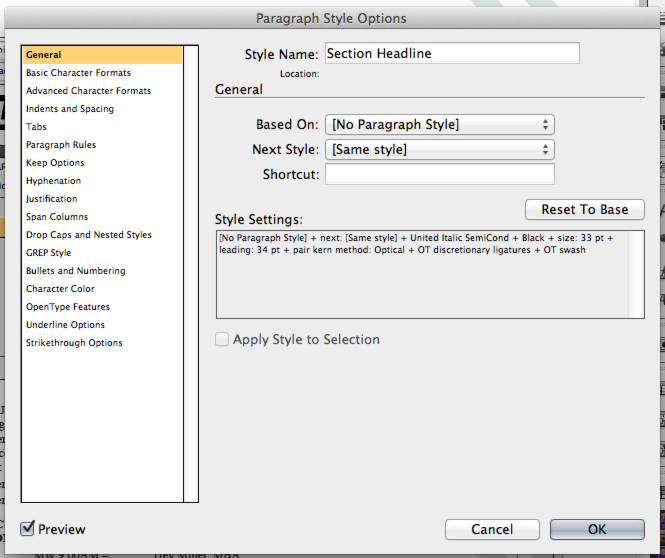Open Drop Caps and Nested Styles
665x558 pixels.
[x=102, y=235]
